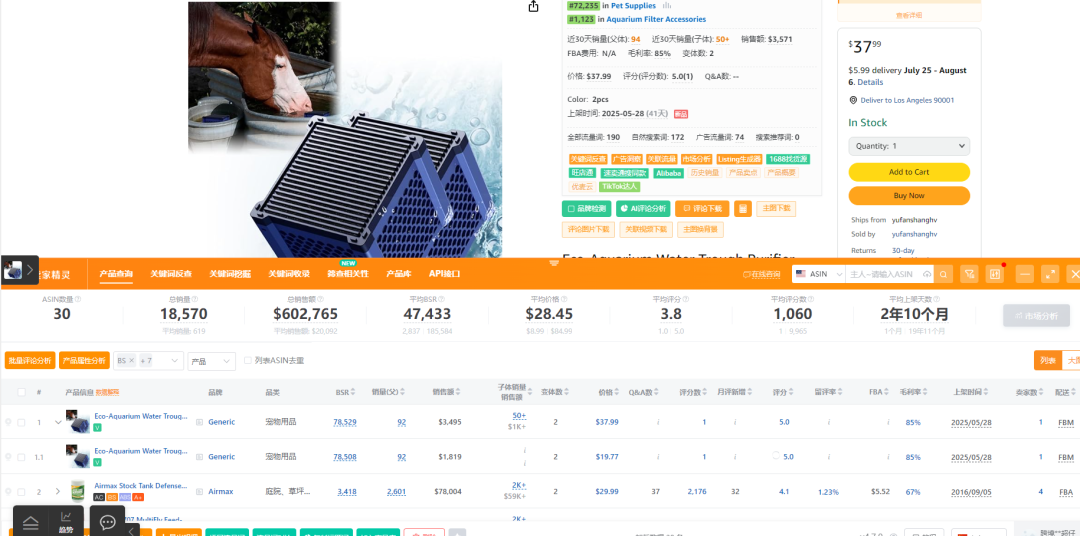Click the 评论下载 orange button

pyautogui.click(x=702, y=209)
